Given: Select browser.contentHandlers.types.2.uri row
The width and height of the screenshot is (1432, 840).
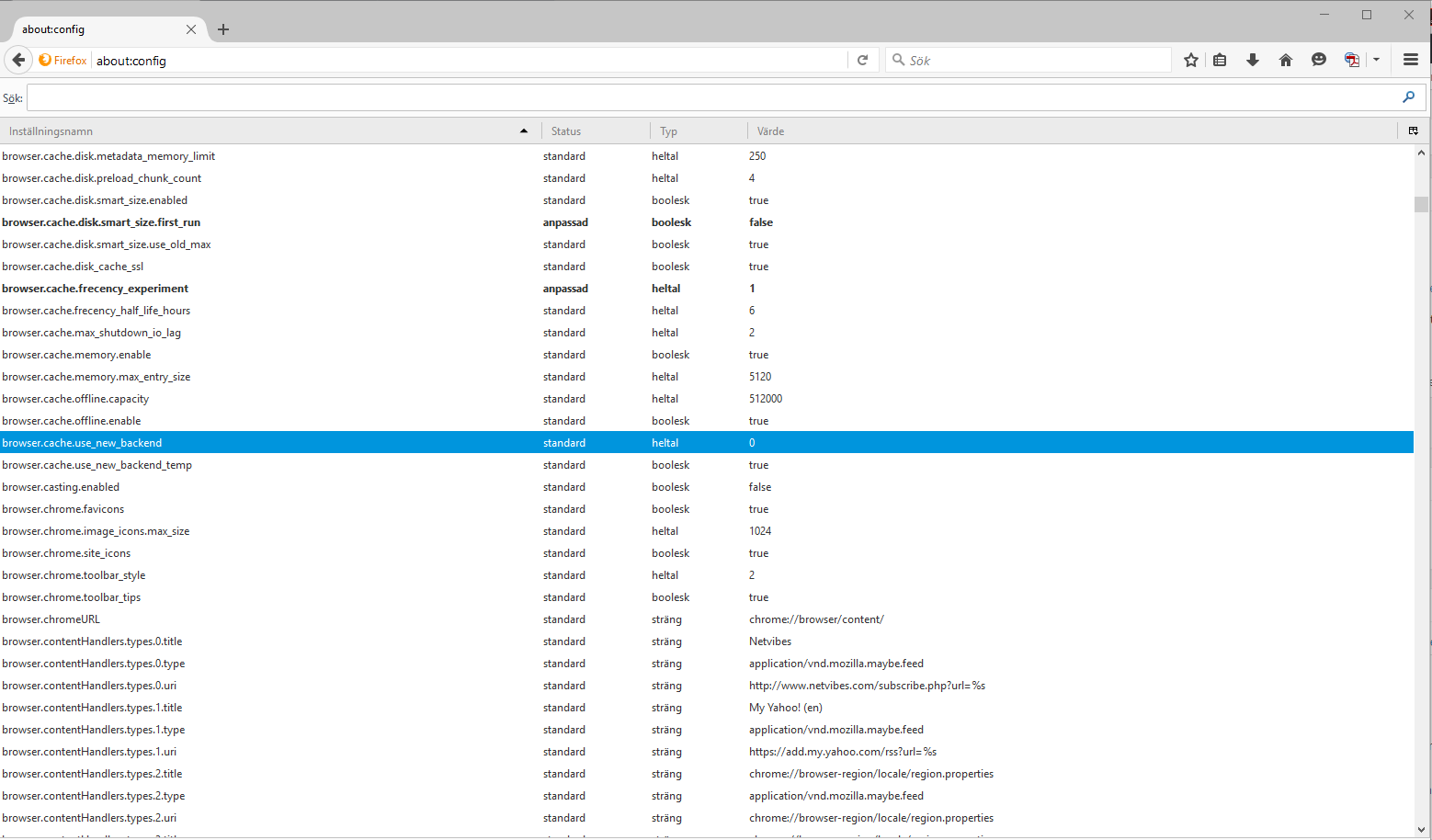Looking at the screenshot, I should (707, 818).
